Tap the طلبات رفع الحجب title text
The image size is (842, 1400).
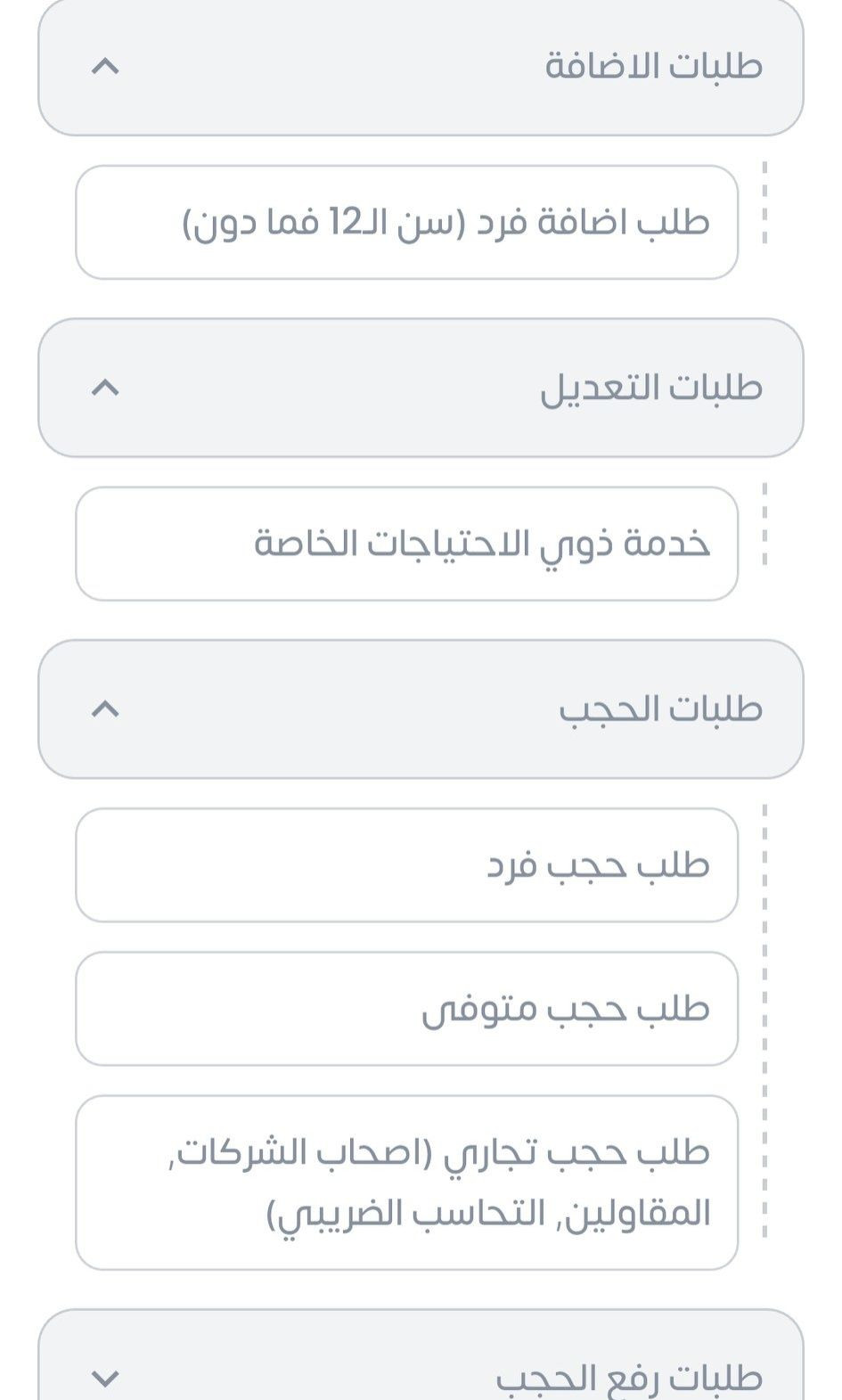[629, 1378]
